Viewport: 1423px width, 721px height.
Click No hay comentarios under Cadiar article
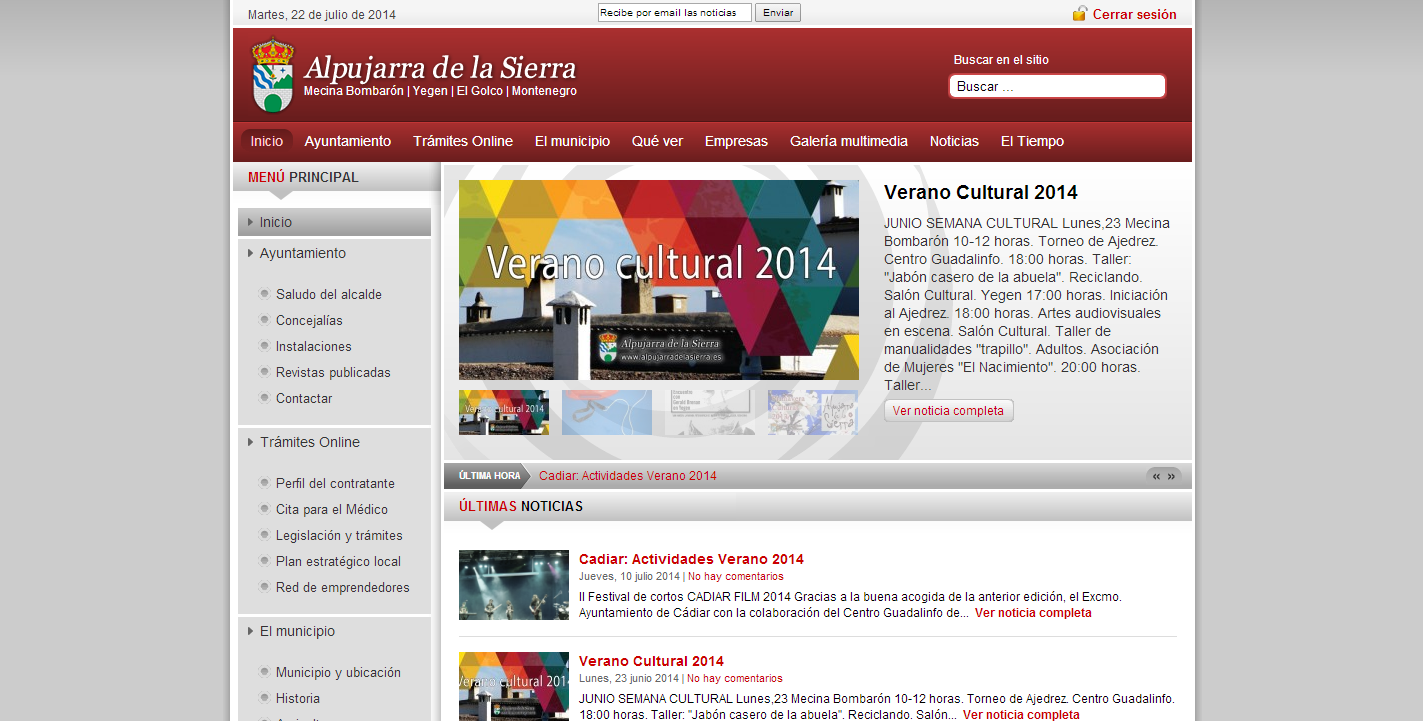(736, 576)
